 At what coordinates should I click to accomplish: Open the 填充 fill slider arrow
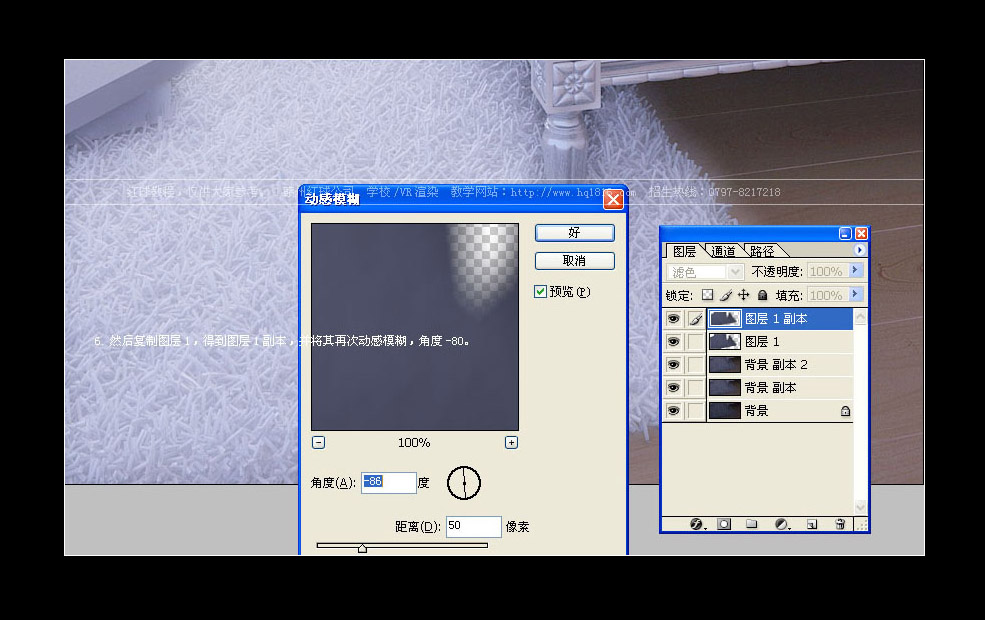(x=856, y=294)
